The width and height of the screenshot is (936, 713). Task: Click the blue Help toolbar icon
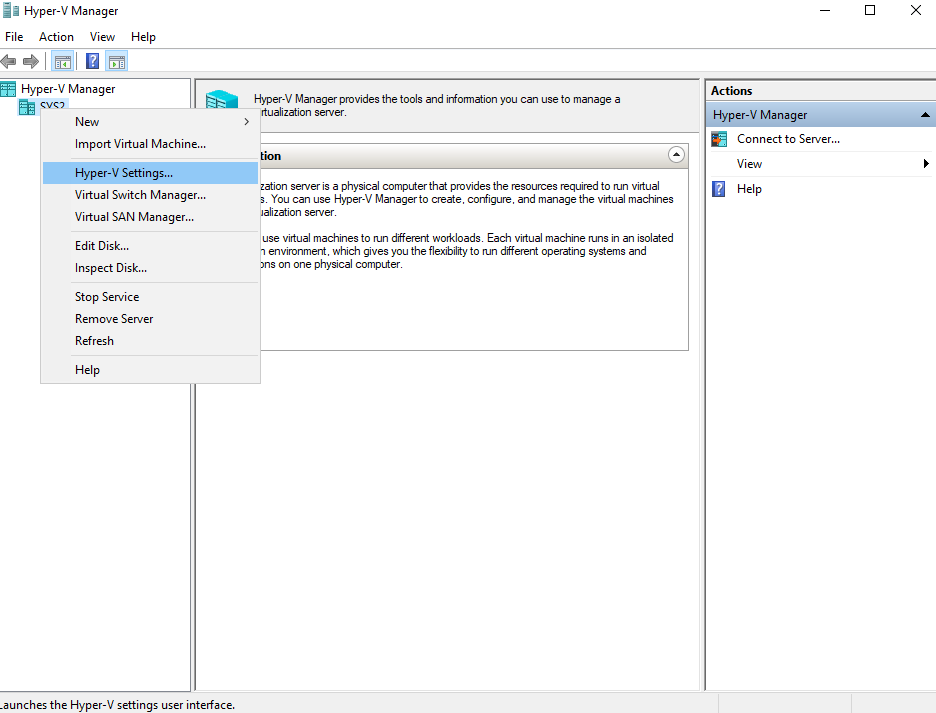tap(93, 61)
